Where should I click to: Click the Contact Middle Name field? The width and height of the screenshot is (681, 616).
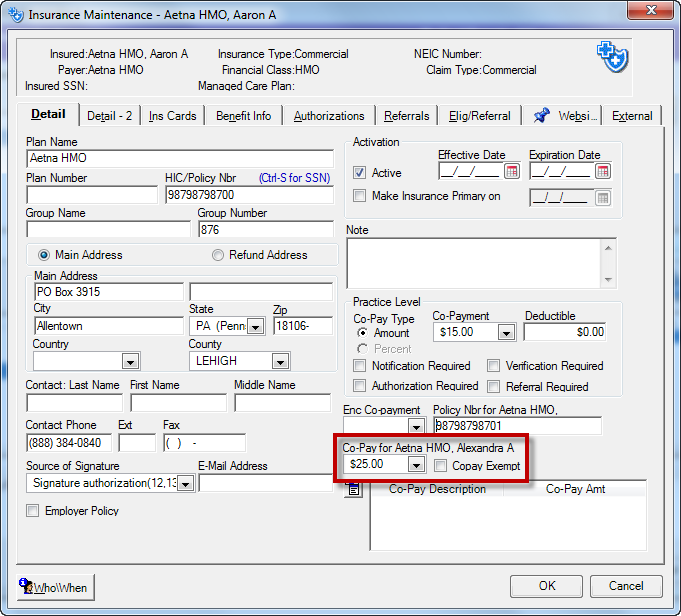(283, 403)
